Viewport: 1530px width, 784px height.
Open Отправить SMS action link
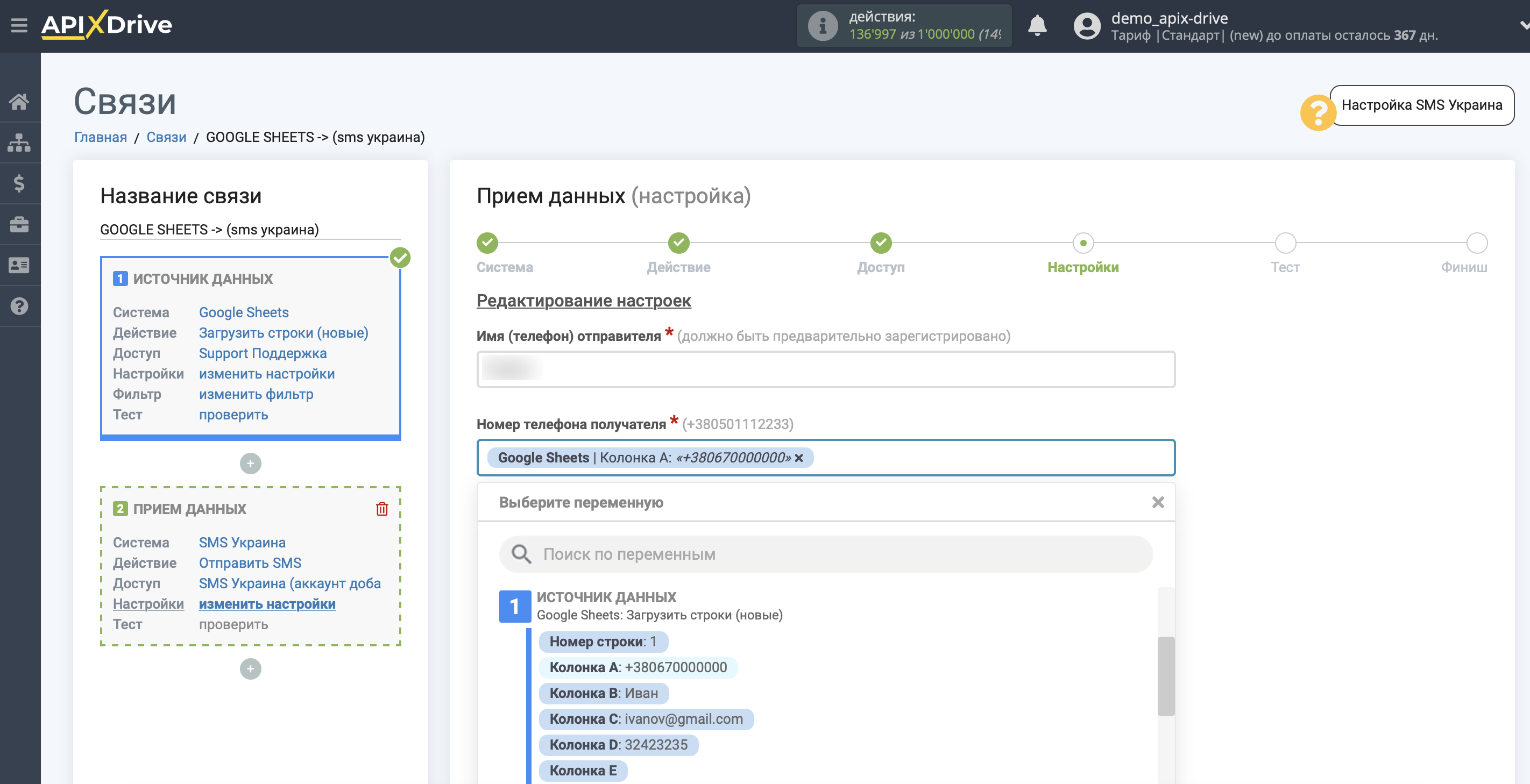(x=250, y=563)
